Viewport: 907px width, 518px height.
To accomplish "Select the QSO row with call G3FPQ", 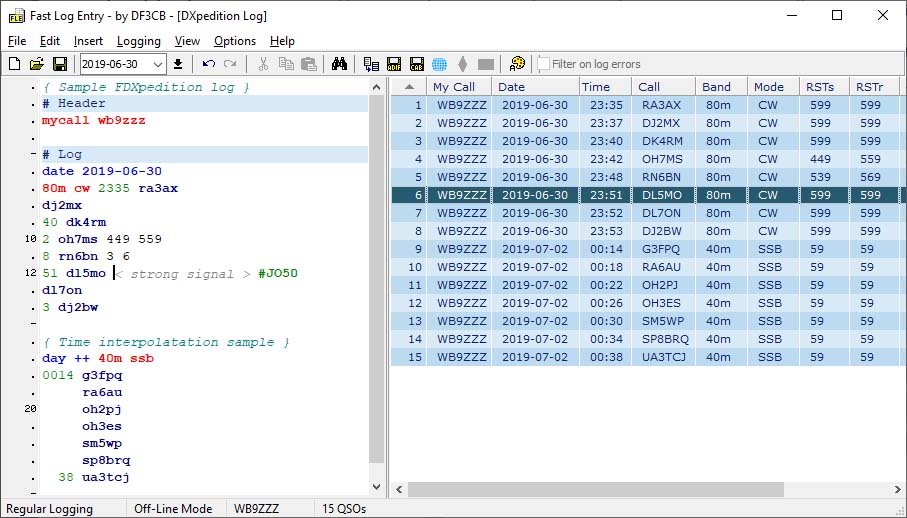I will 660,249.
